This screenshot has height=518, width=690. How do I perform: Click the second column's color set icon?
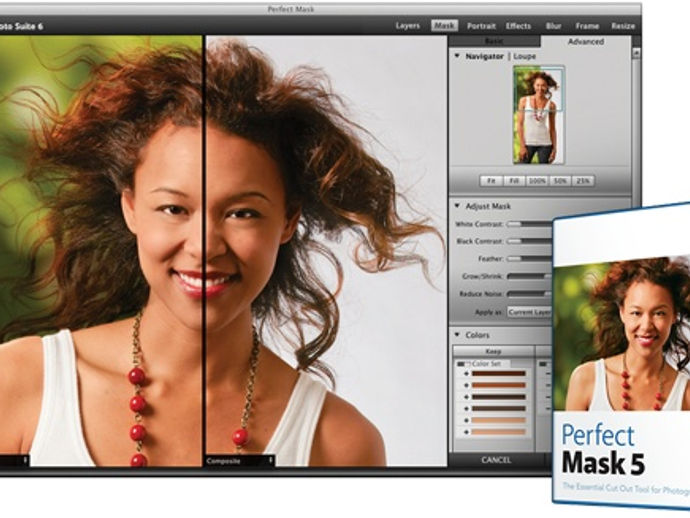pyautogui.click(x=544, y=364)
